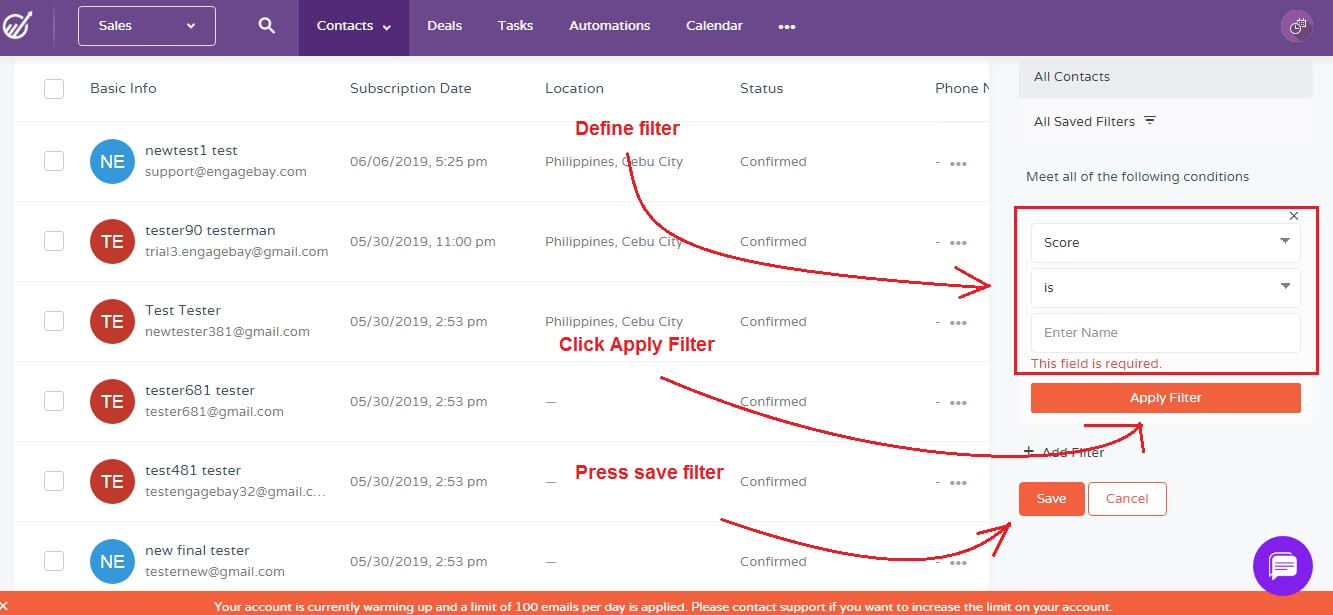The height and width of the screenshot is (615, 1333).
Task: Open the more options ellipsis in navbar
Action: (787, 27)
